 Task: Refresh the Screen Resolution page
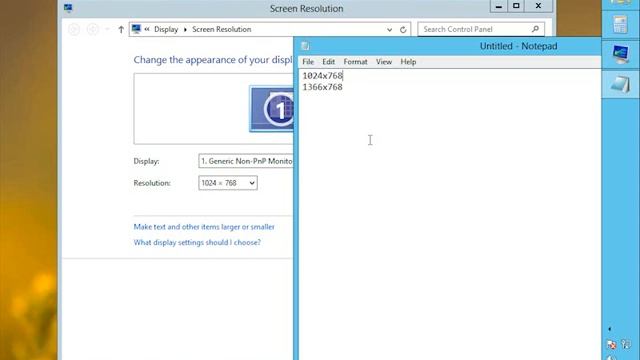click(x=403, y=29)
